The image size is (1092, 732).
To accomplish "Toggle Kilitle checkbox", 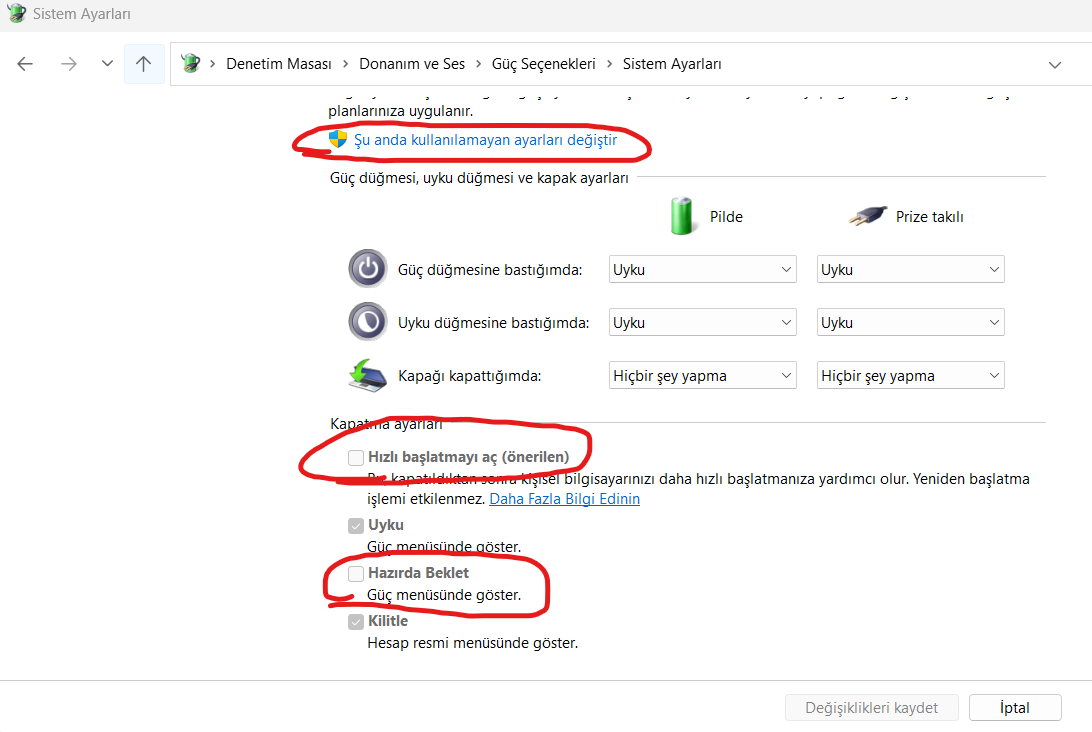I will [356, 621].
